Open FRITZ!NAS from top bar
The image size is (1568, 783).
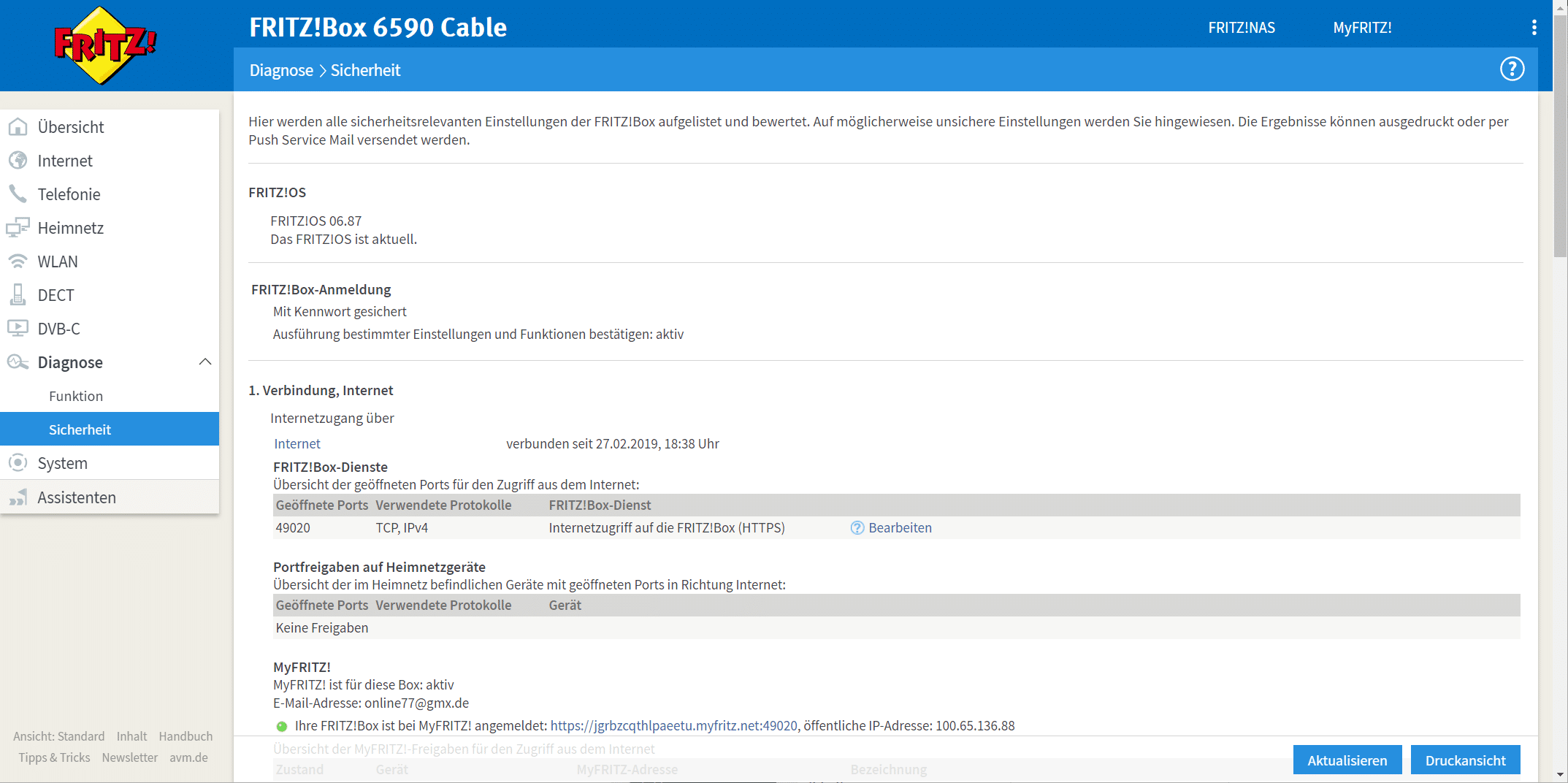(1241, 28)
